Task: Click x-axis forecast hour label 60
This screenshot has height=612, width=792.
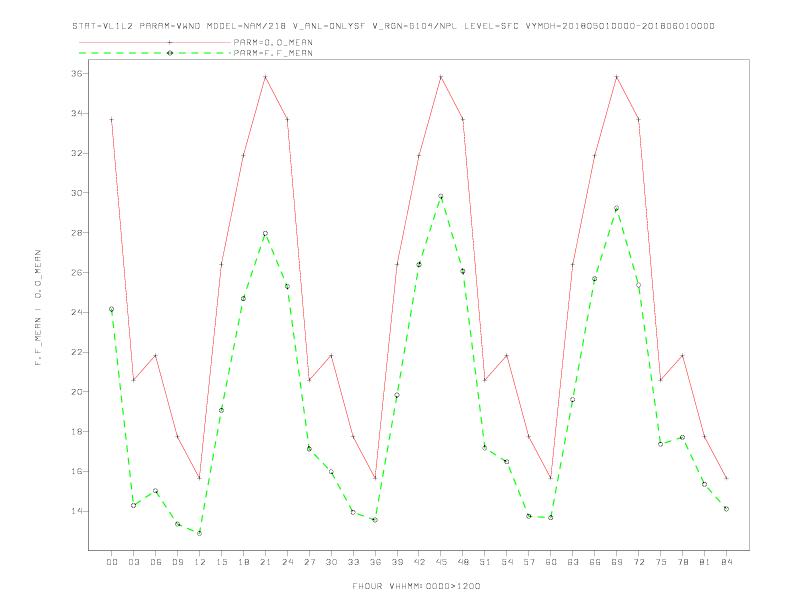Action: (x=551, y=562)
